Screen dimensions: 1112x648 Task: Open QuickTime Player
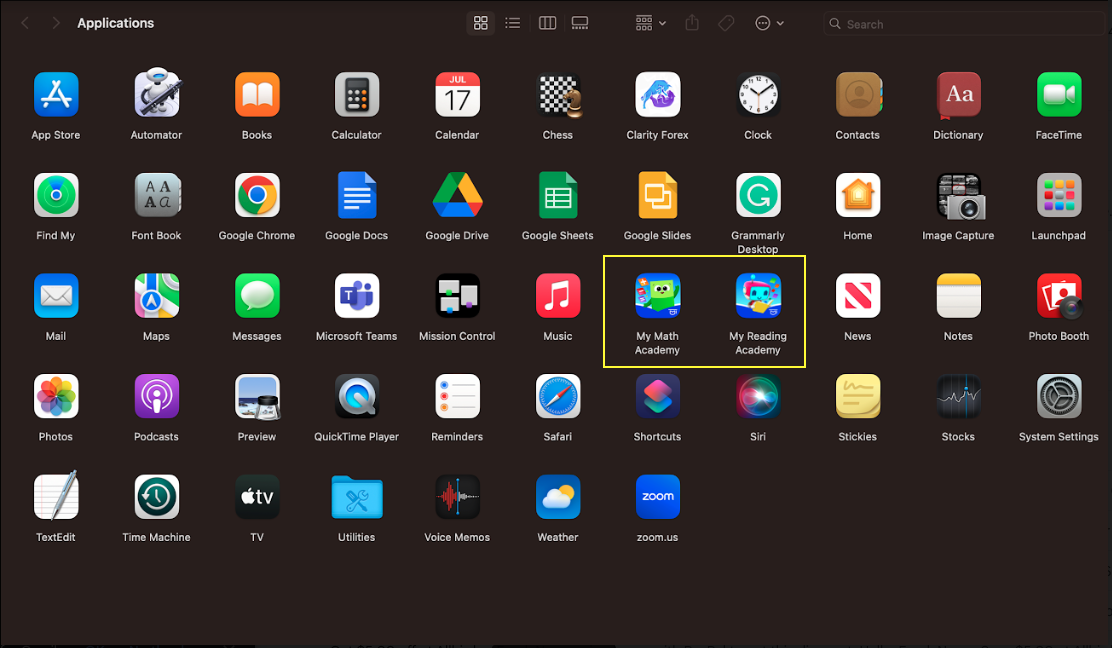pos(357,396)
